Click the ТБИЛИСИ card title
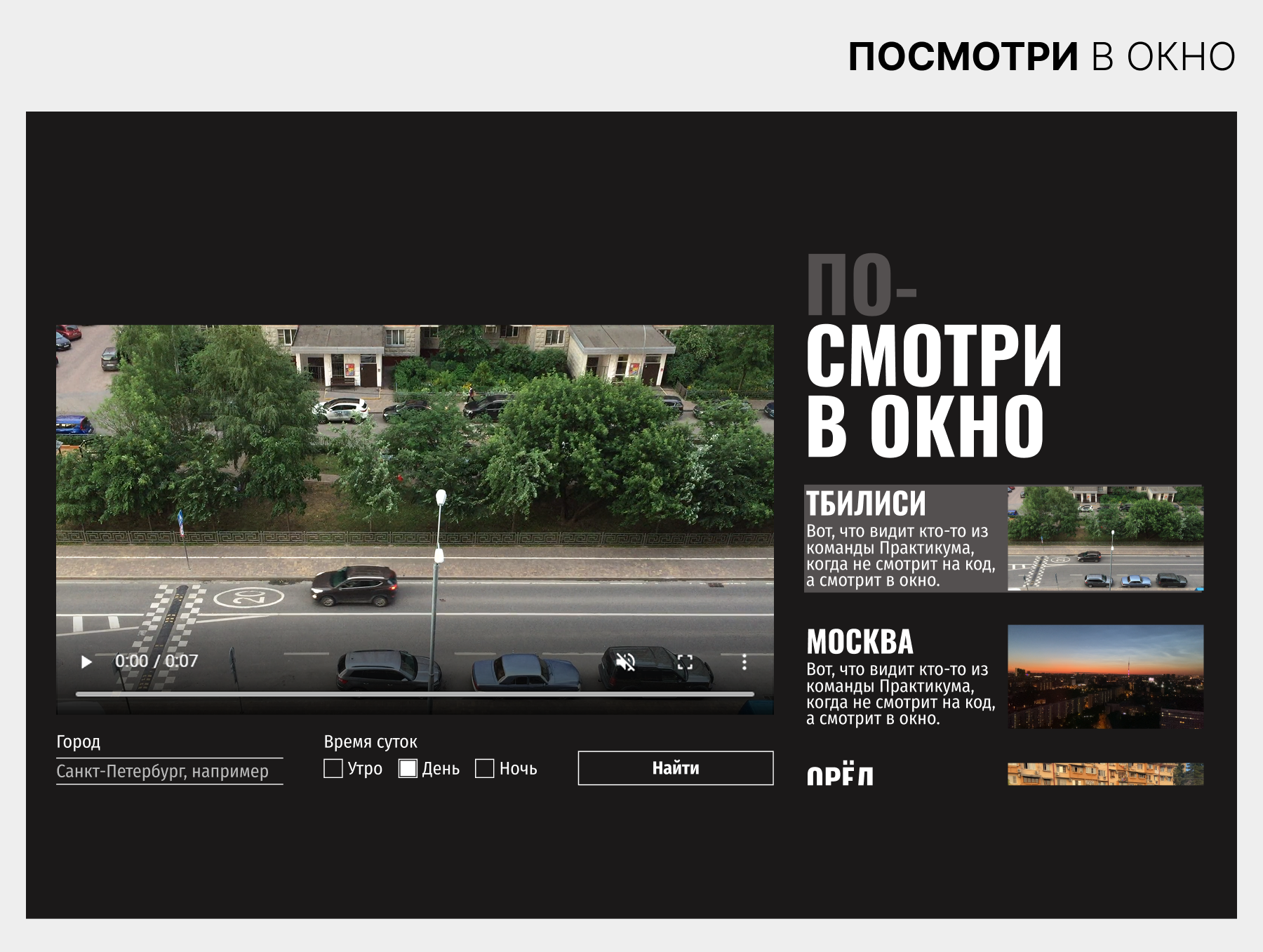1263x952 pixels. point(866,504)
